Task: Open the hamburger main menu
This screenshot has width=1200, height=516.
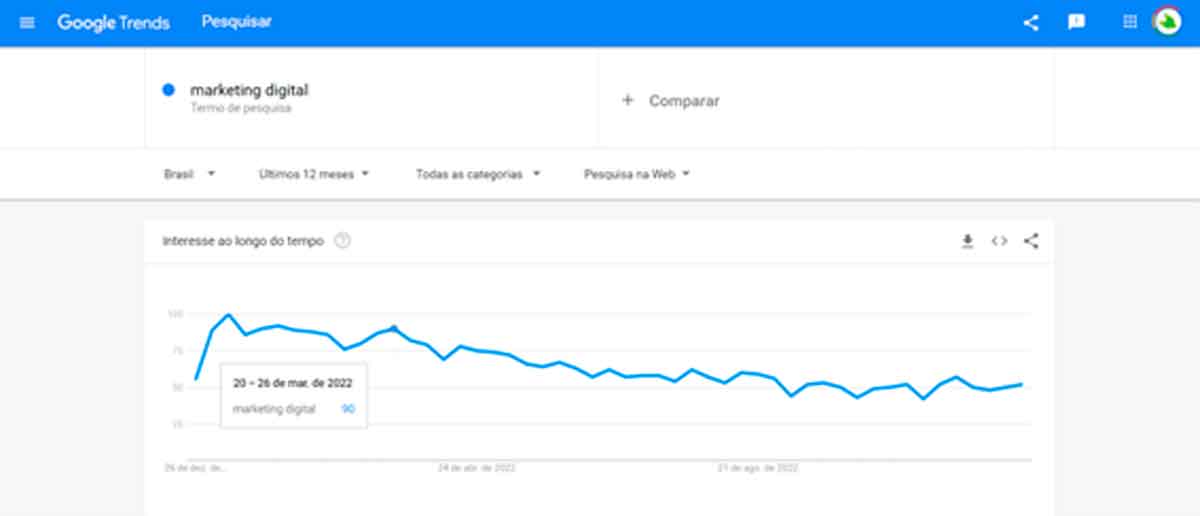Action: 27,22
